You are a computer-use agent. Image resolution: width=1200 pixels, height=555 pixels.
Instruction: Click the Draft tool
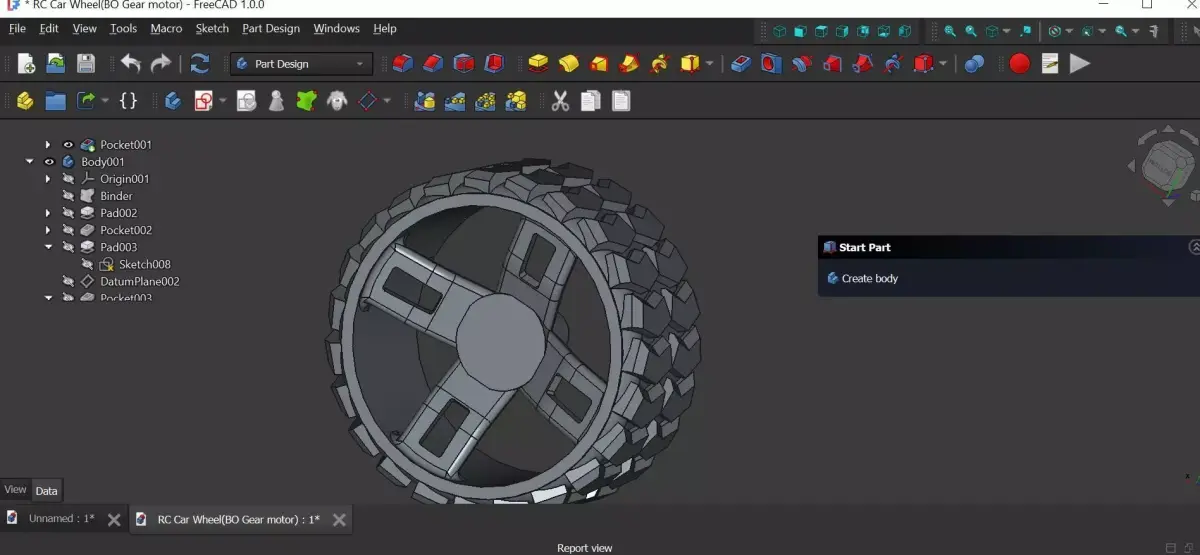tap(464, 64)
